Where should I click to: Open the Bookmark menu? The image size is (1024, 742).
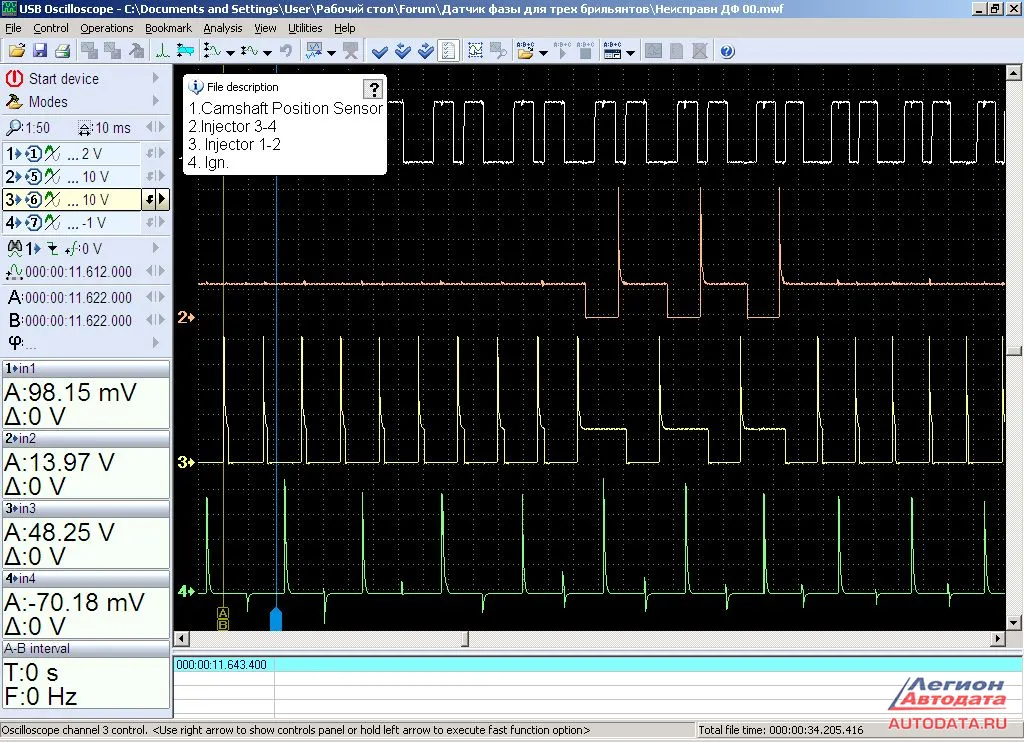pos(168,28)
